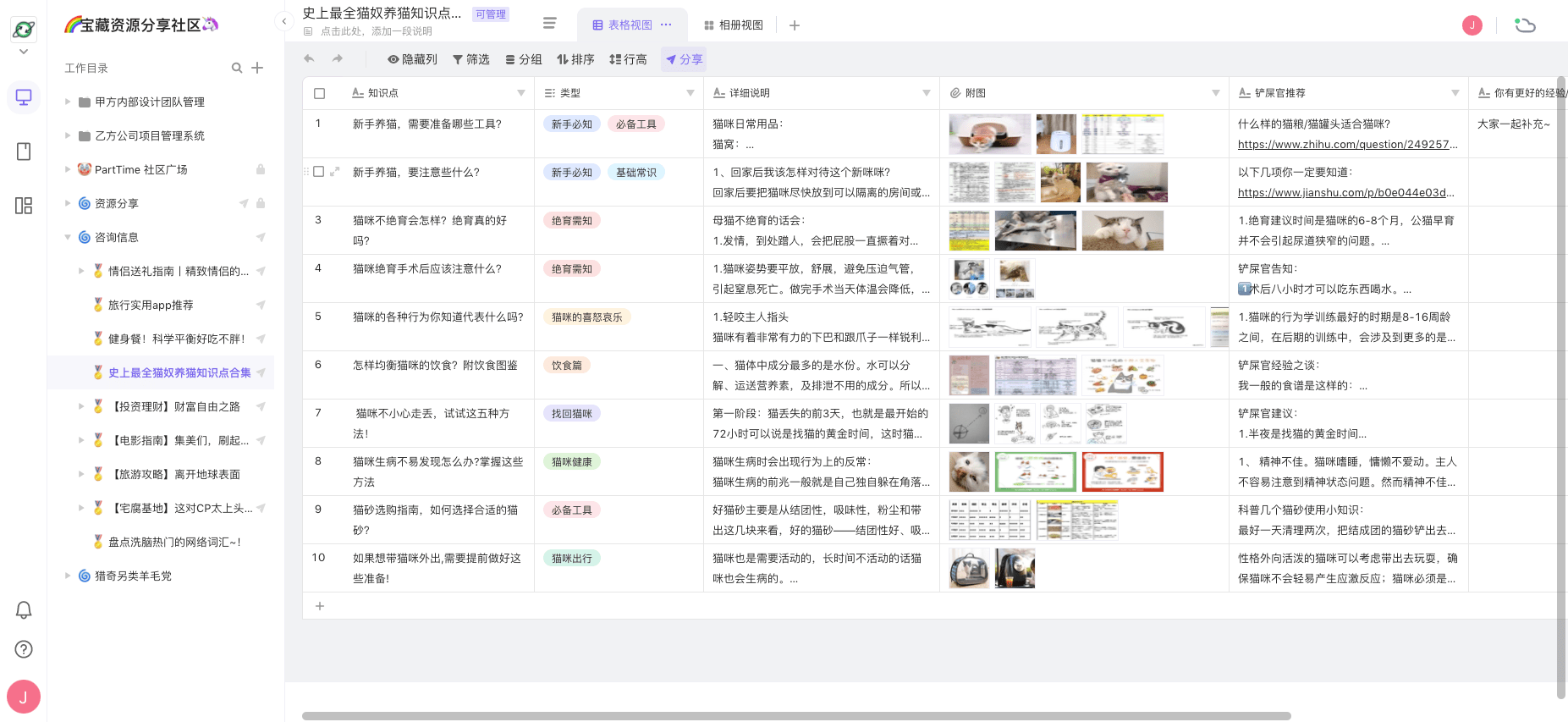Viewport: 1568px width, 722px height.
Task: Click the 可管理 permission badge
Action: point(491,14)
